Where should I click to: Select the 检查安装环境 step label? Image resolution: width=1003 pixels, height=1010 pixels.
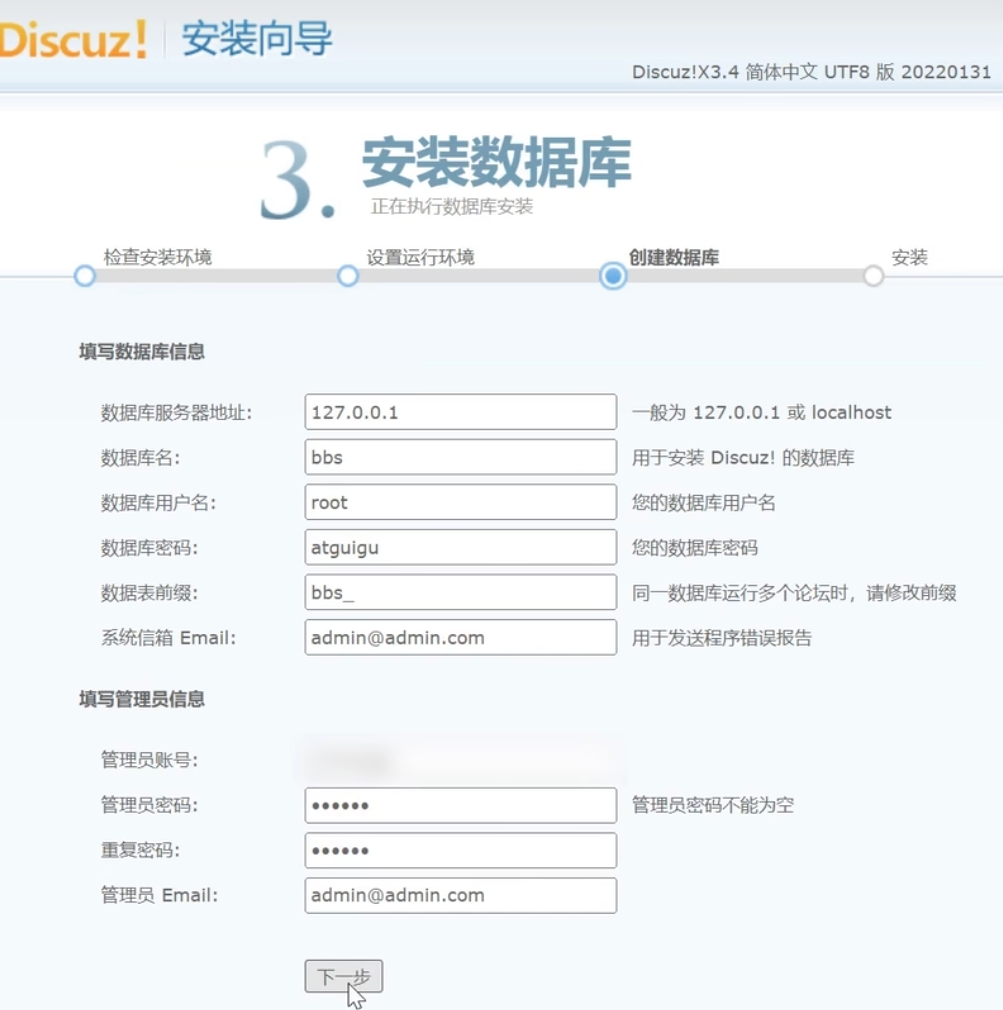pos(158,257)
